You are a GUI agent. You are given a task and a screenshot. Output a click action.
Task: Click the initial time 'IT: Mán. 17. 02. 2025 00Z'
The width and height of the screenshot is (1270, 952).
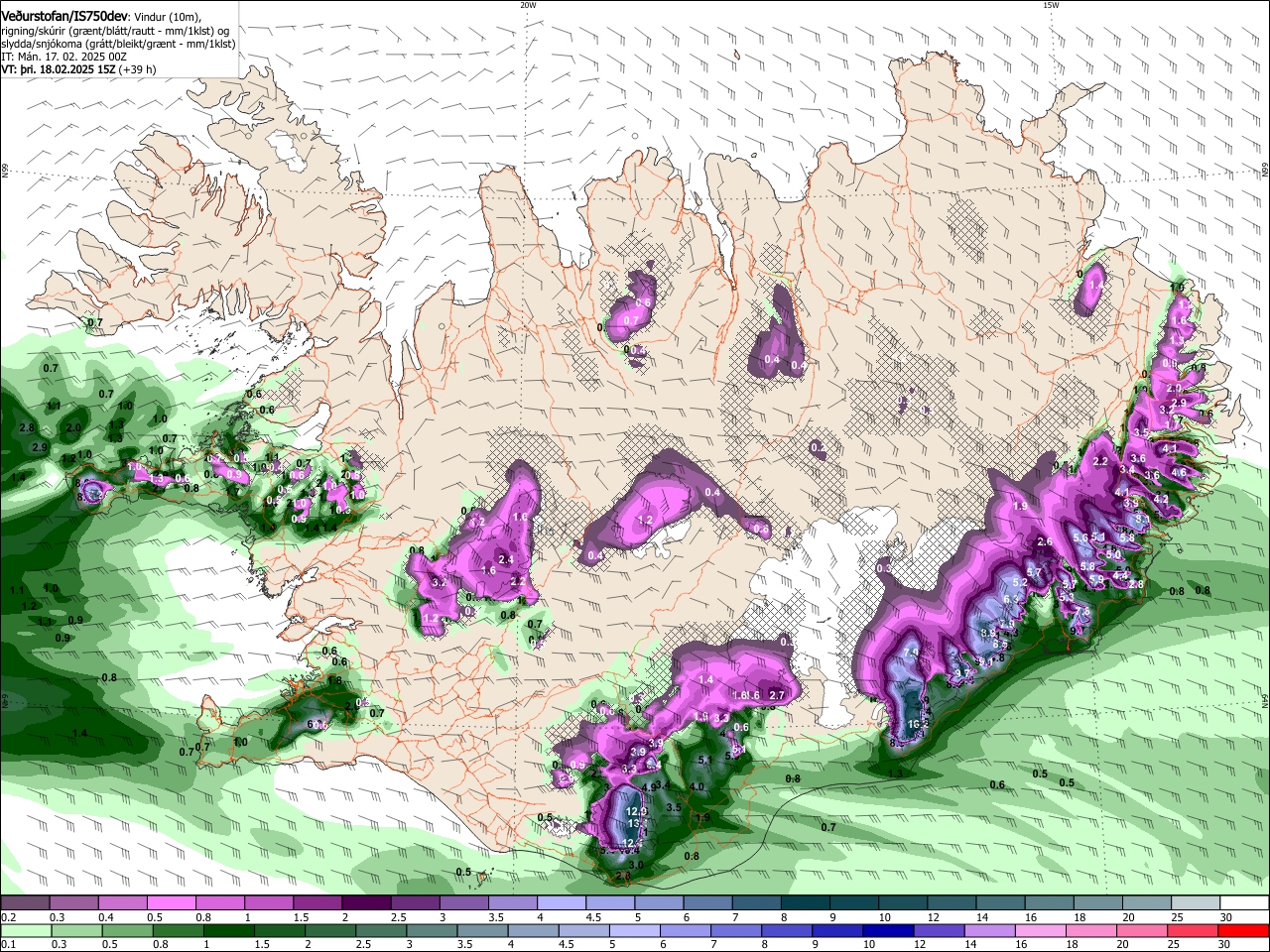tap(65, 57)
